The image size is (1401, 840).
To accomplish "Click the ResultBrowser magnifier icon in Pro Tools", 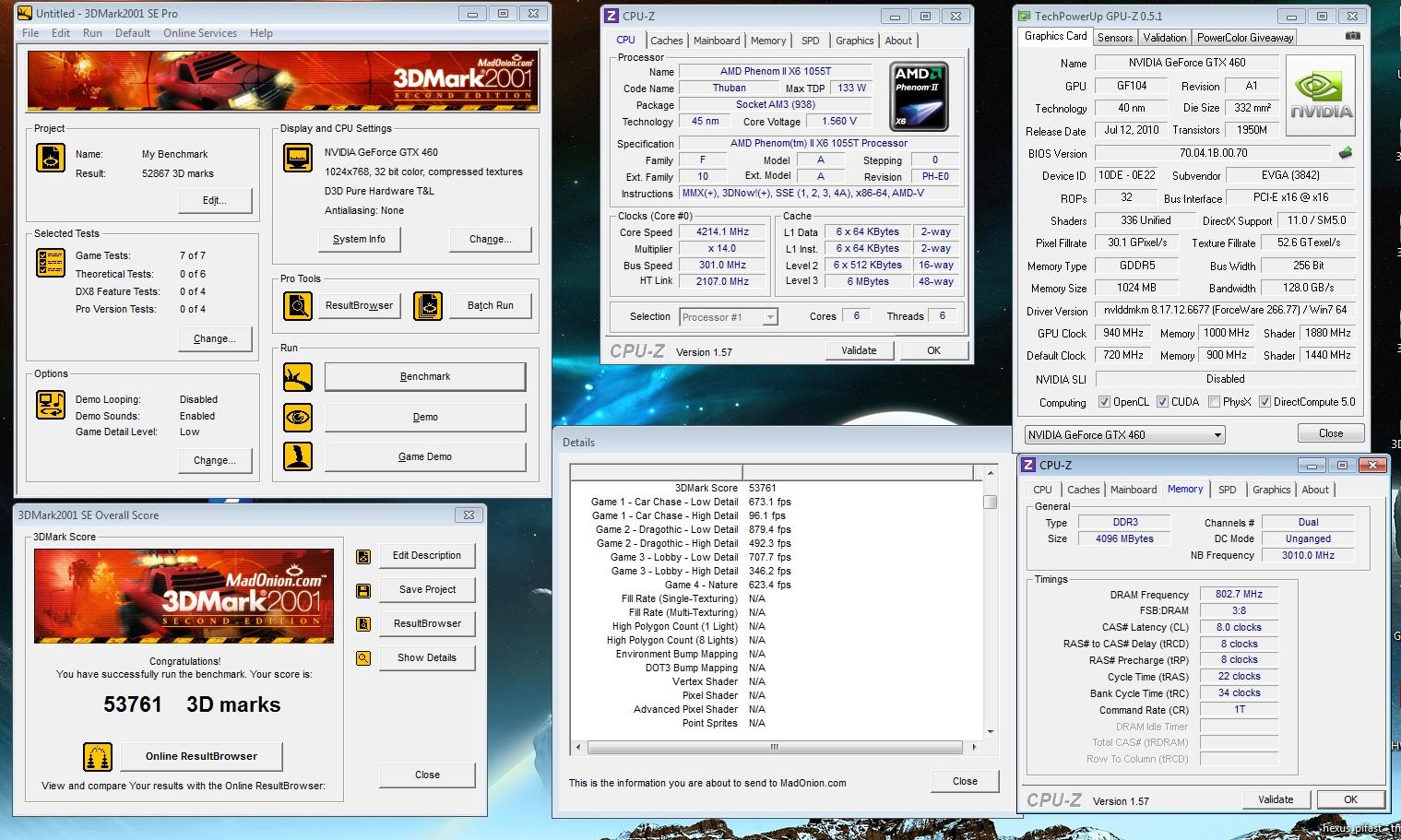I will [297, 305].
